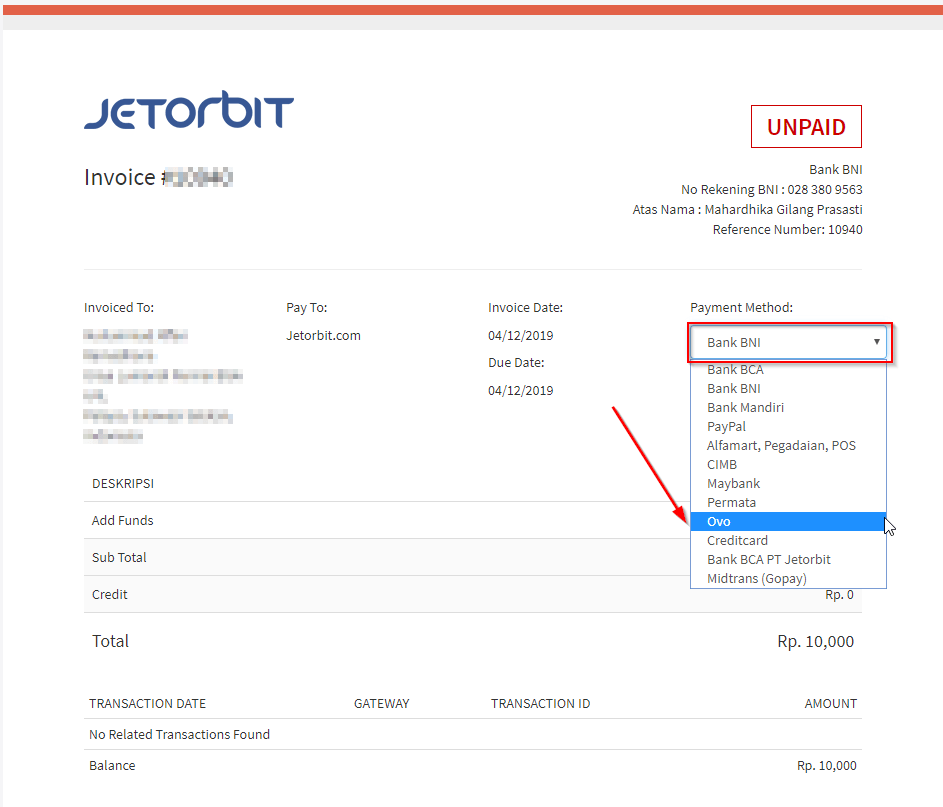Click the Bank BNI heading under UNPAID
This screenshot has width=943, height=807.
point(835,170)
